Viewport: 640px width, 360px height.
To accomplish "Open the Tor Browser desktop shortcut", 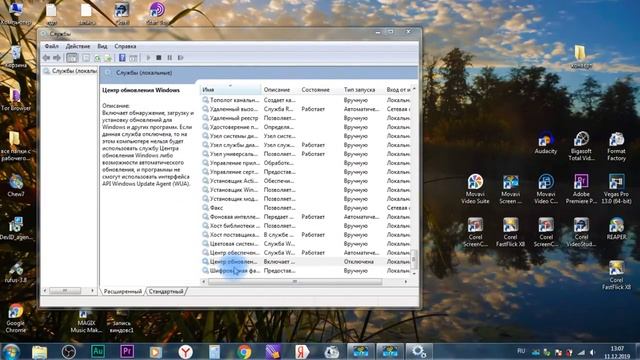I will [16, 100].
